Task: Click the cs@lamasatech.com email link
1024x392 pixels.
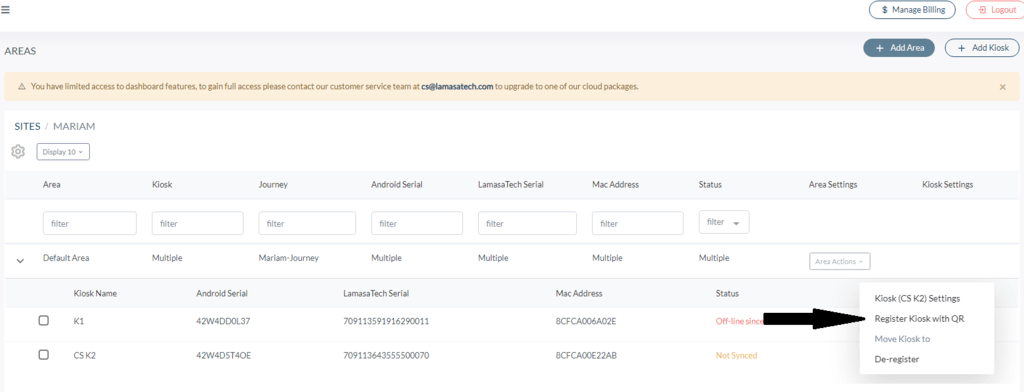Action: pos(457,86)
